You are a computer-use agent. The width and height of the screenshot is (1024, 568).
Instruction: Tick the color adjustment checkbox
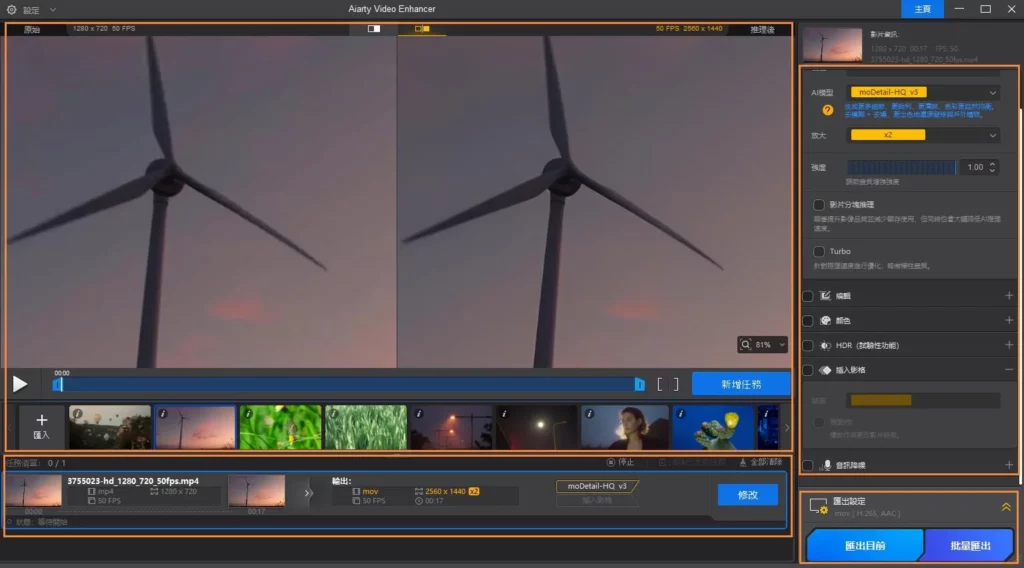808,321
